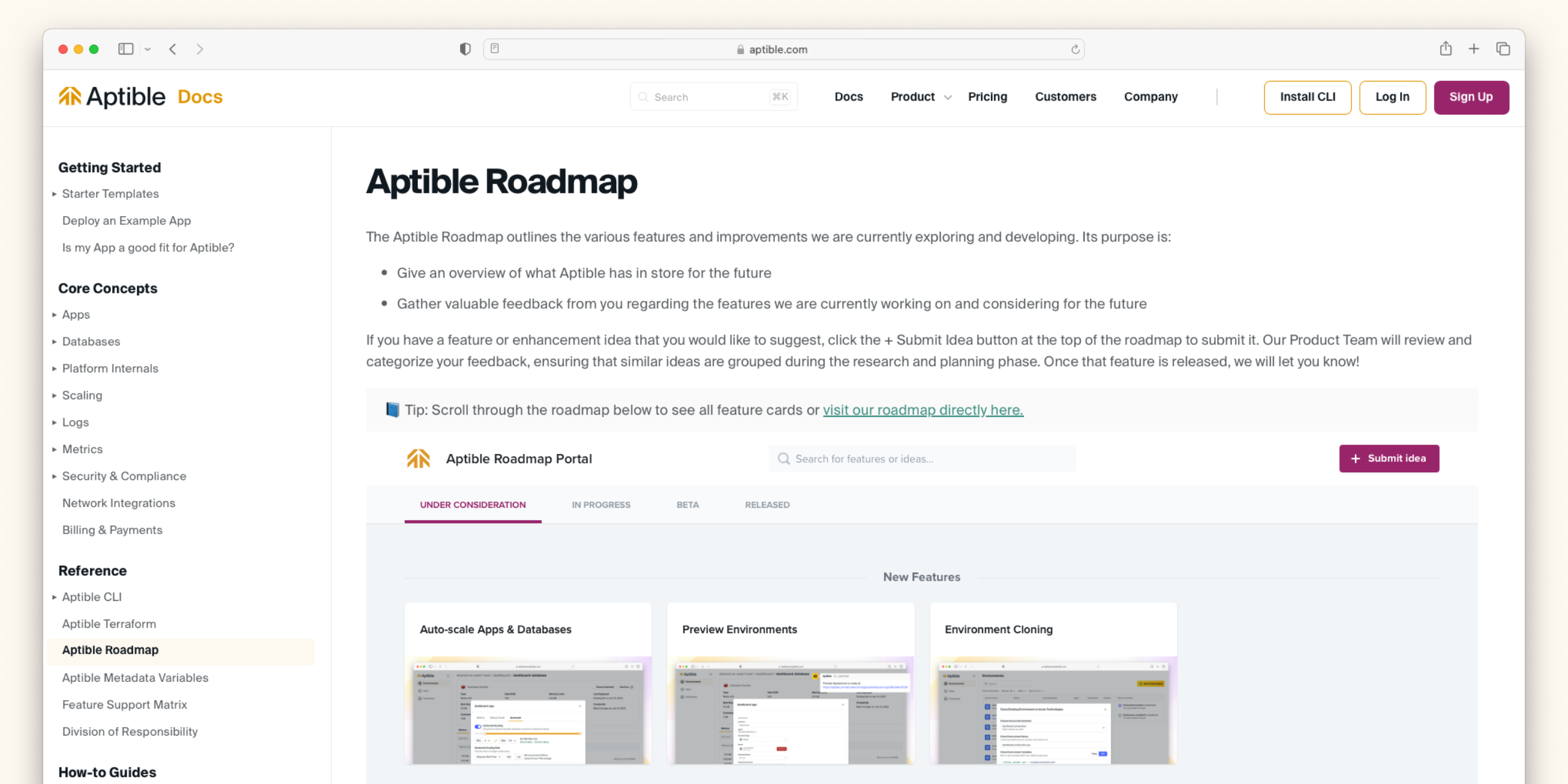
Task: Select the Under Consideration tab
Action: click(x=472, y=505)
